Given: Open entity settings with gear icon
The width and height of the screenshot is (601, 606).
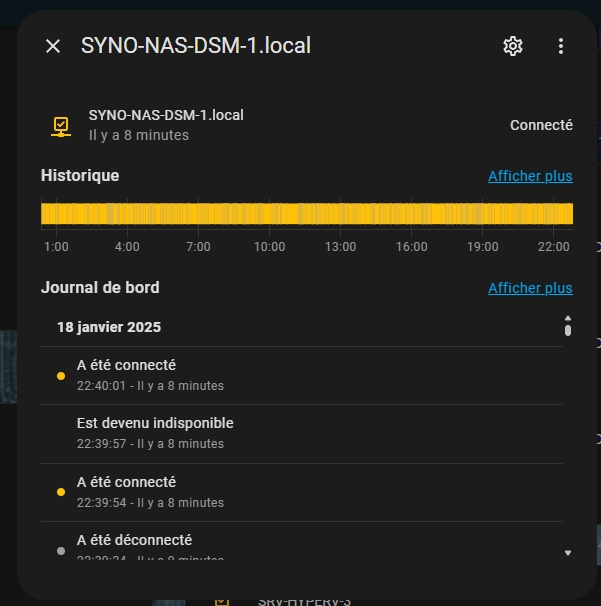Looking at the screenshot, I should [x=513, y=46].
